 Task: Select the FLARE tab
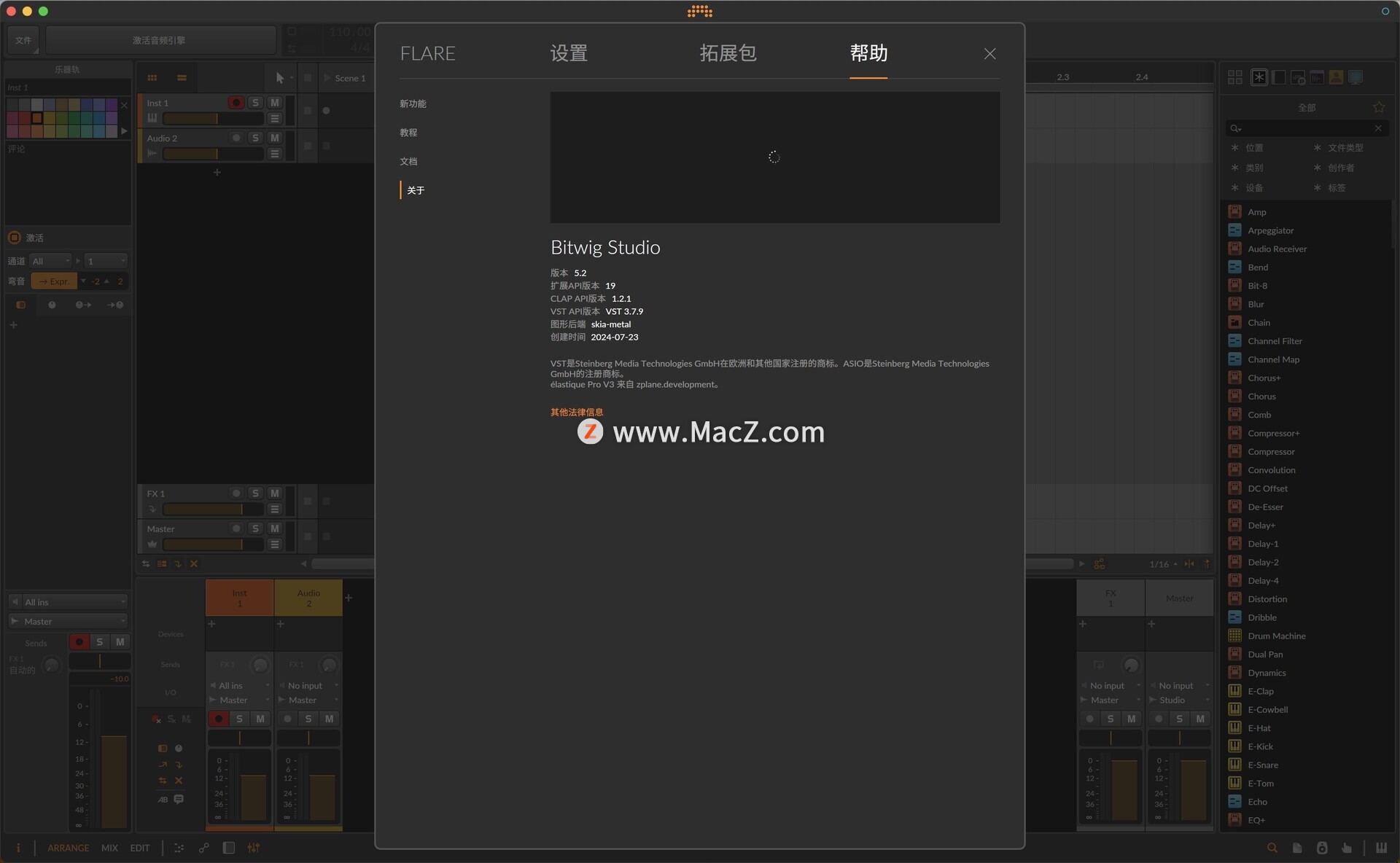click(427, 53)
